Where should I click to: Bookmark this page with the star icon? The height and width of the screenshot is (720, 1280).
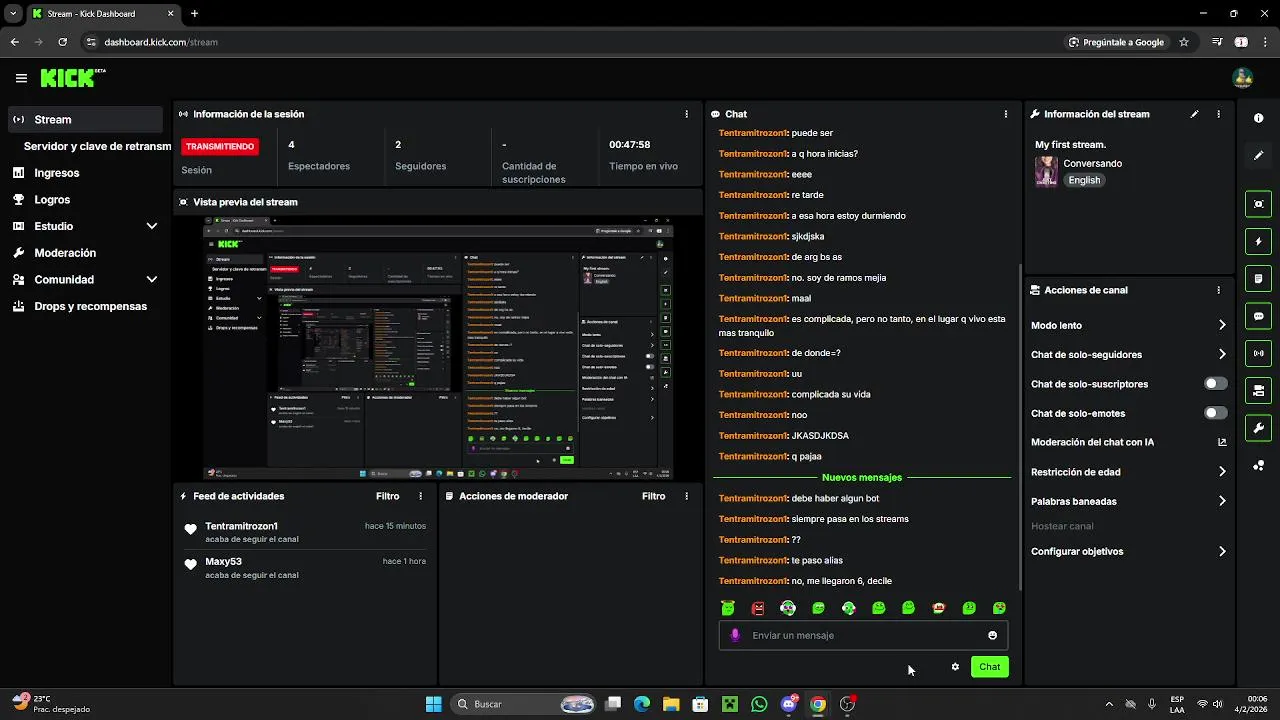(x=1184, y=42)
